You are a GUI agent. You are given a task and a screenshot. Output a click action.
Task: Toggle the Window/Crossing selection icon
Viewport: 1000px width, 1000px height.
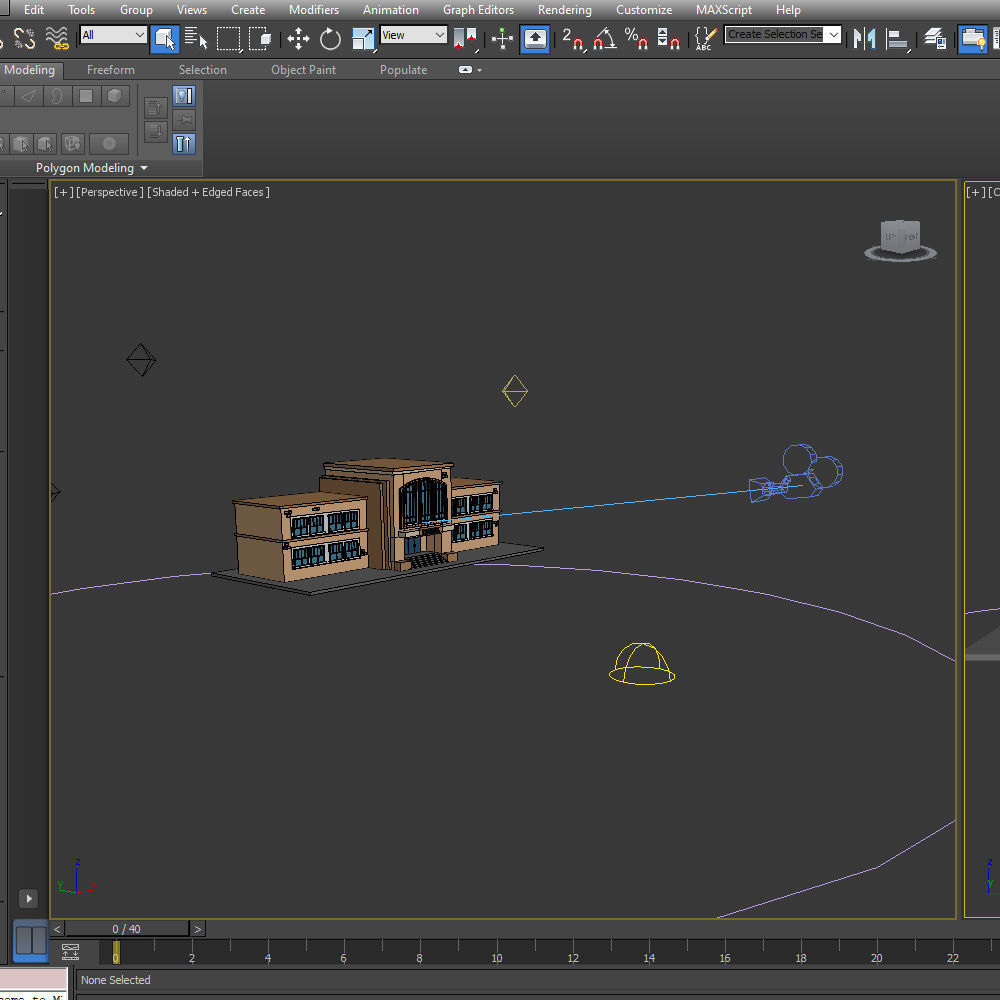point(260,38)
